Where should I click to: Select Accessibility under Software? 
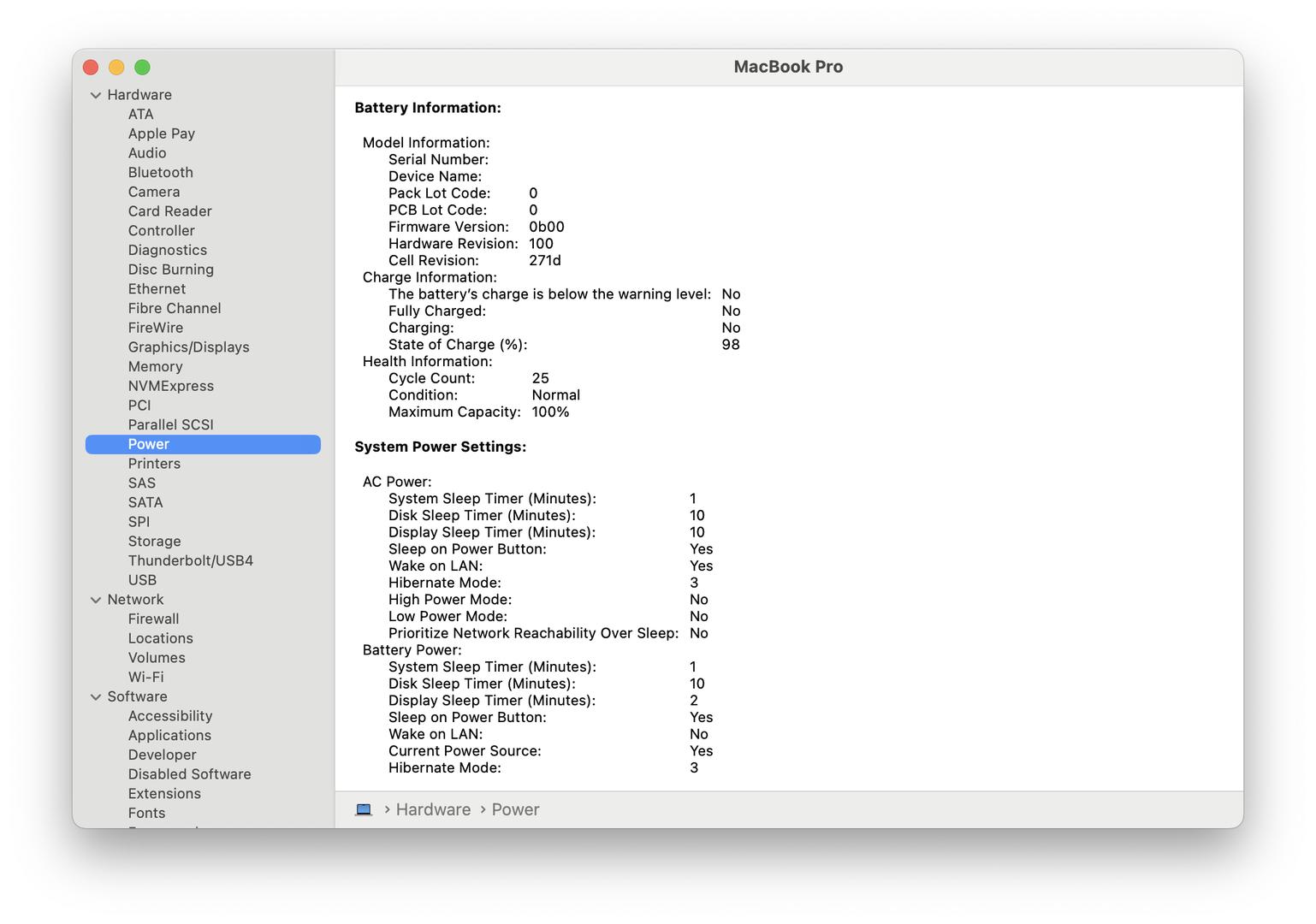[170, 716]
